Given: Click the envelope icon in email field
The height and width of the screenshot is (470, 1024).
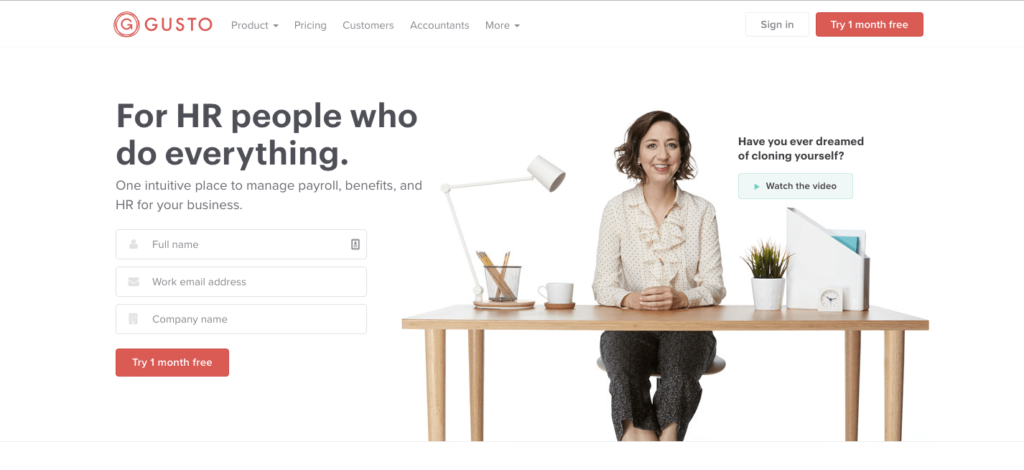Looking at the screenshot, I should [x=133, y=282].
